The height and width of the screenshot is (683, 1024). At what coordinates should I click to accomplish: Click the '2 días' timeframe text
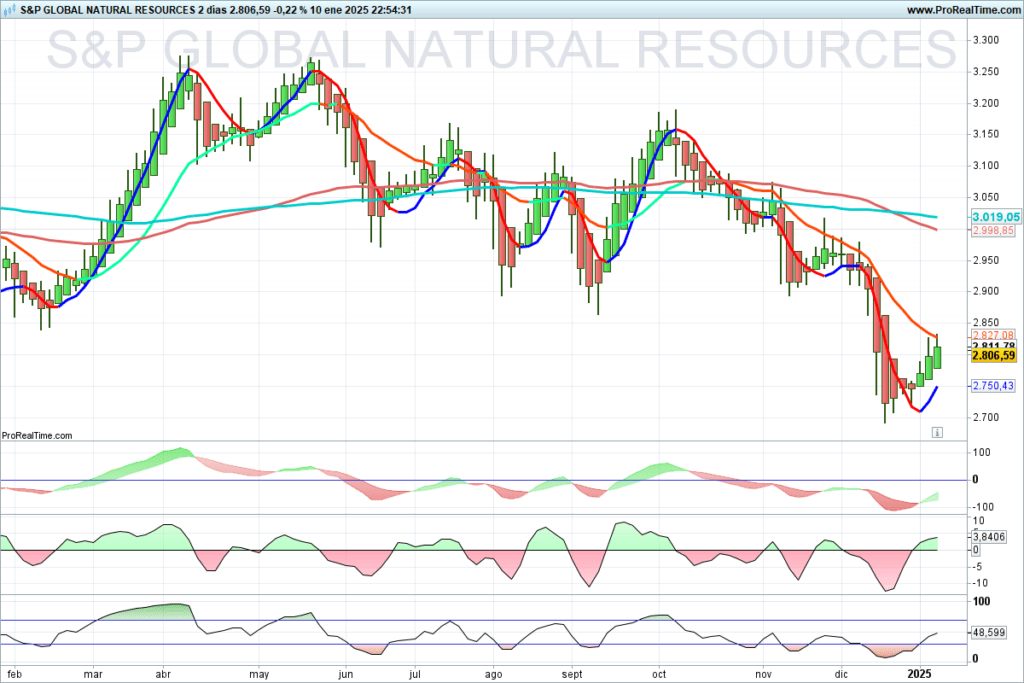(x=212, y=10)
